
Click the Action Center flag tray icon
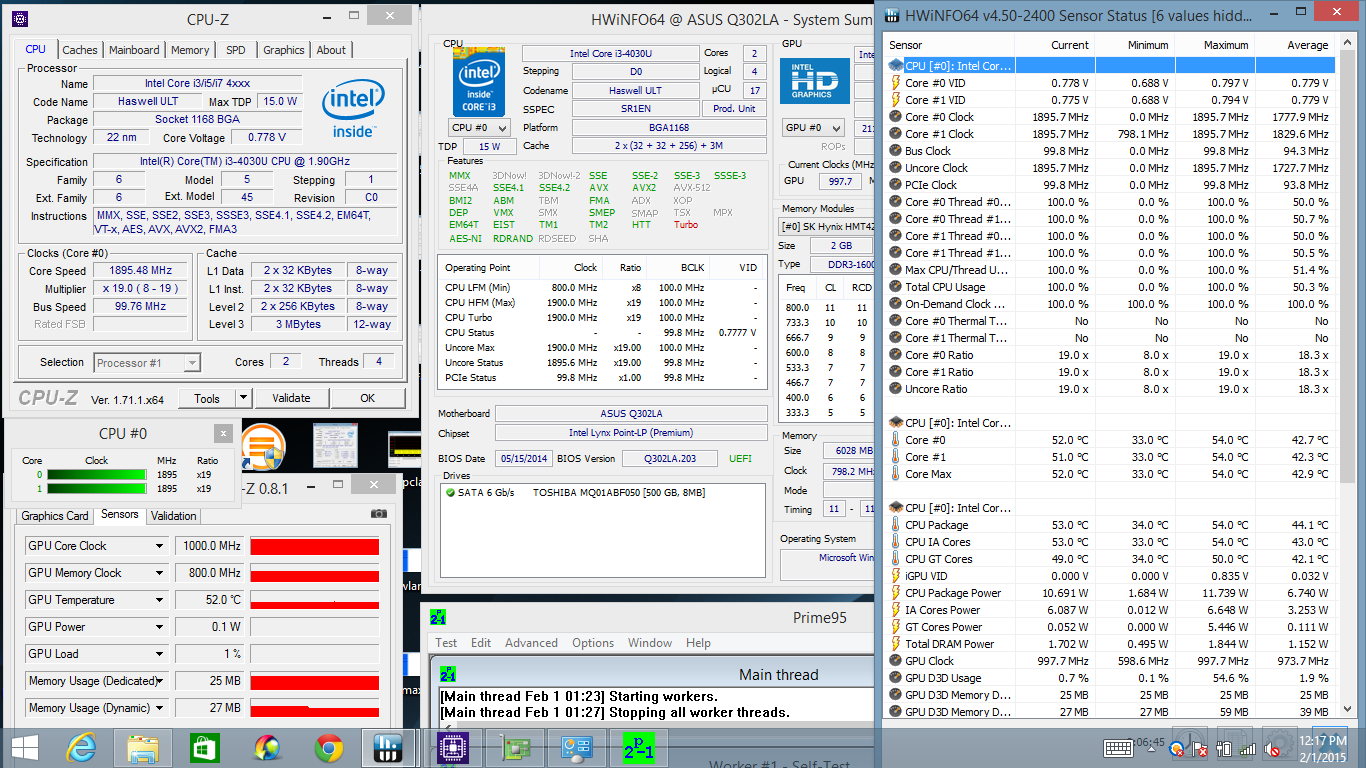point(1199,748)
